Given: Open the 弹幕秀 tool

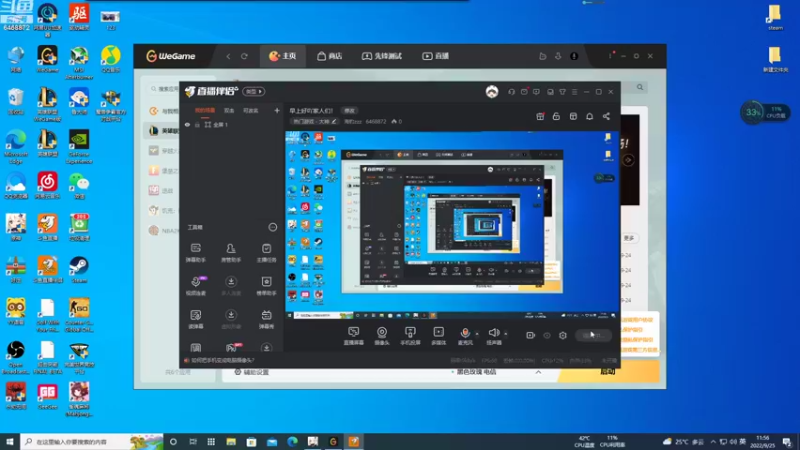Looking at the screenshot, I should 266,319.
